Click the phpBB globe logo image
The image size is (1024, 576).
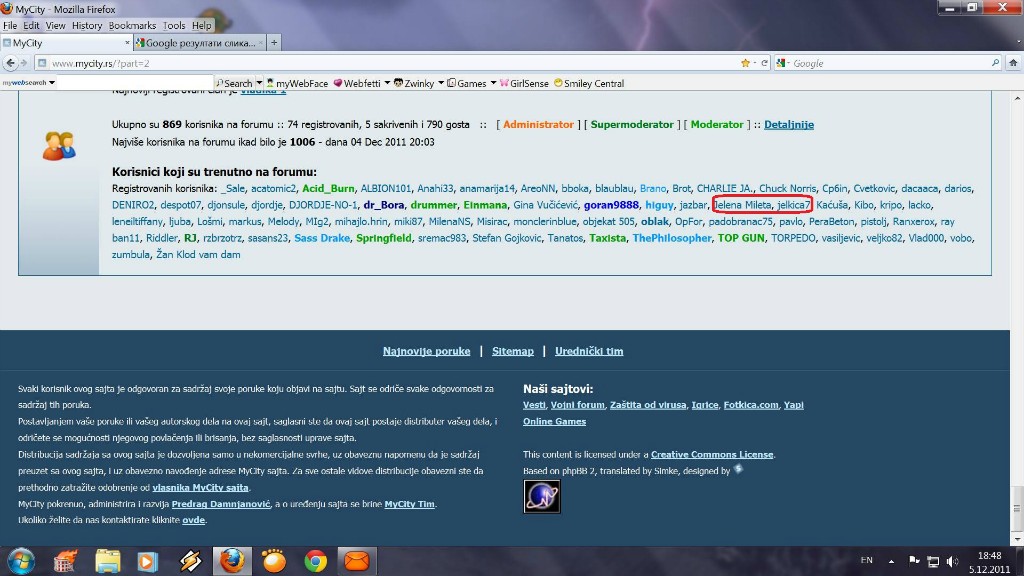click(x=541, y=497)
